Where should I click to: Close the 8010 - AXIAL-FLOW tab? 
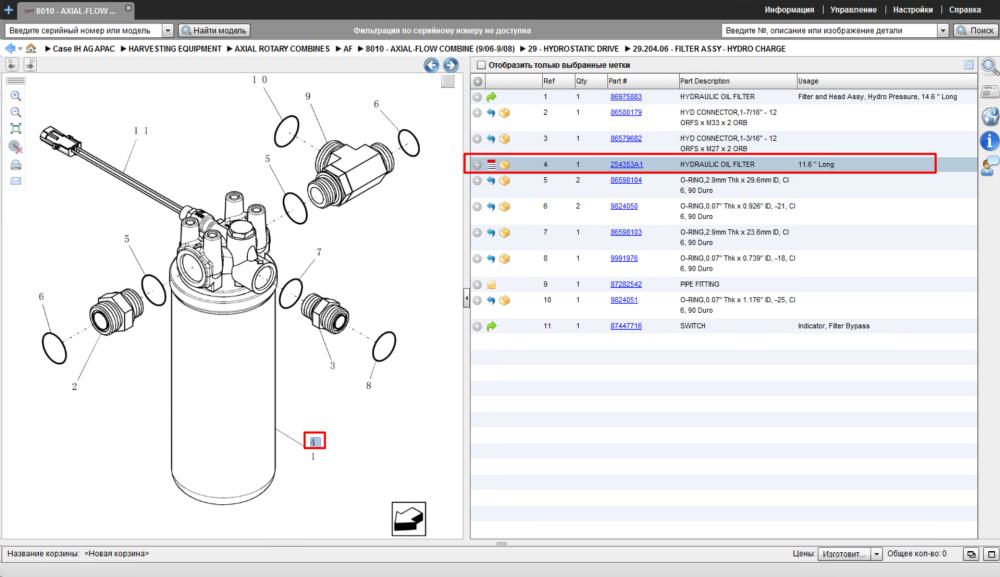pyautogui.click(x=128, y=8)
